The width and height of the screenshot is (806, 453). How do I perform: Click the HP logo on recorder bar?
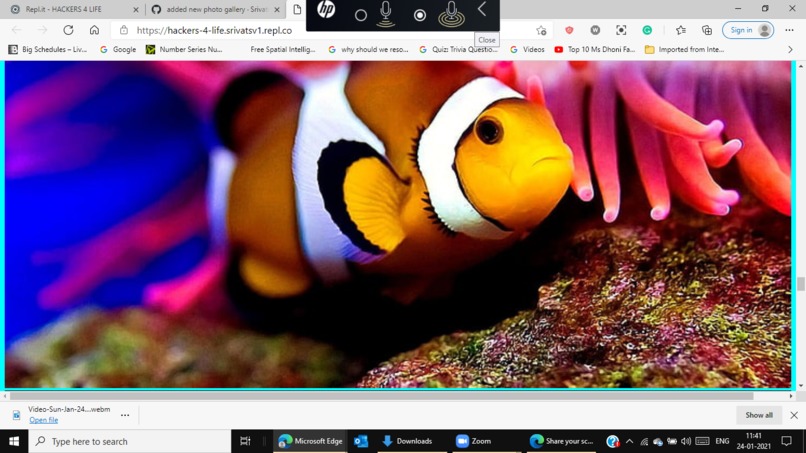click(x=326, y=10)
